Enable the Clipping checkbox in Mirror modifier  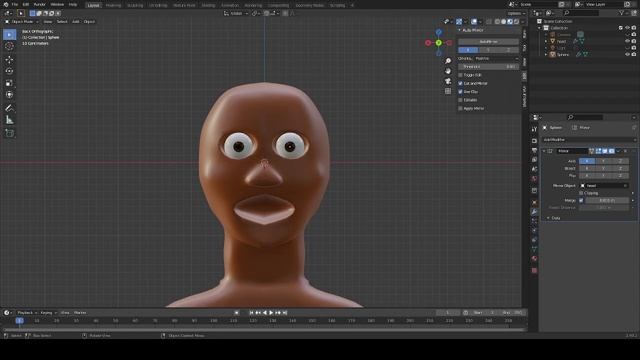point(581,193)
